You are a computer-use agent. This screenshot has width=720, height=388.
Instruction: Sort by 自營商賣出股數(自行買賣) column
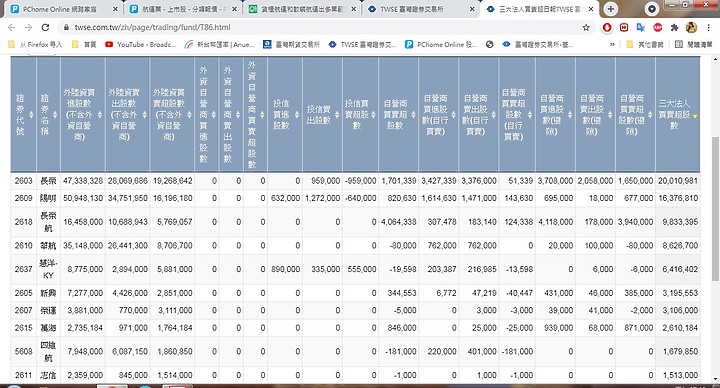pos(478,114)
